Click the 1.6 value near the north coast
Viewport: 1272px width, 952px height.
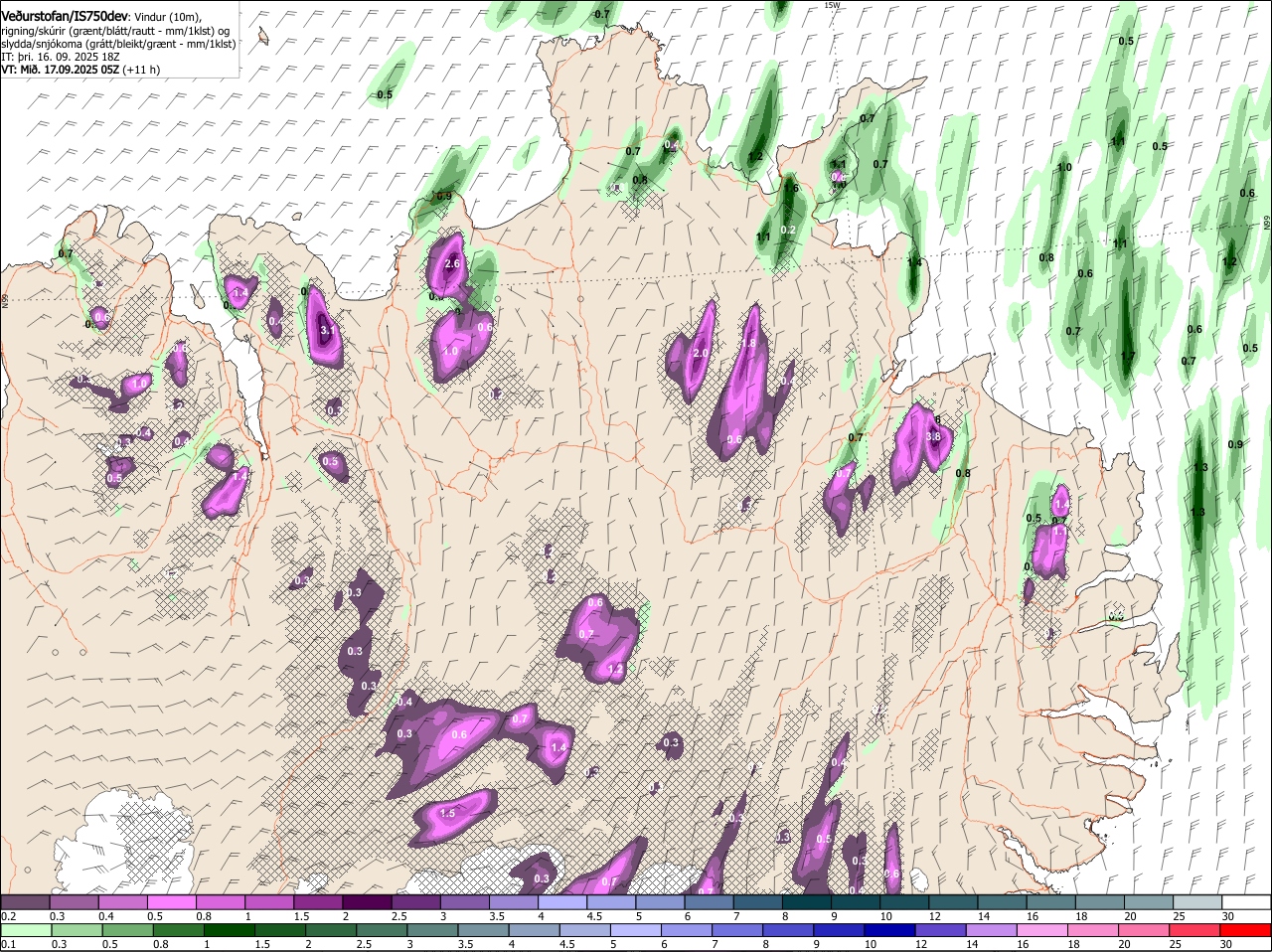pyautogui.click(x=791, y=188)
